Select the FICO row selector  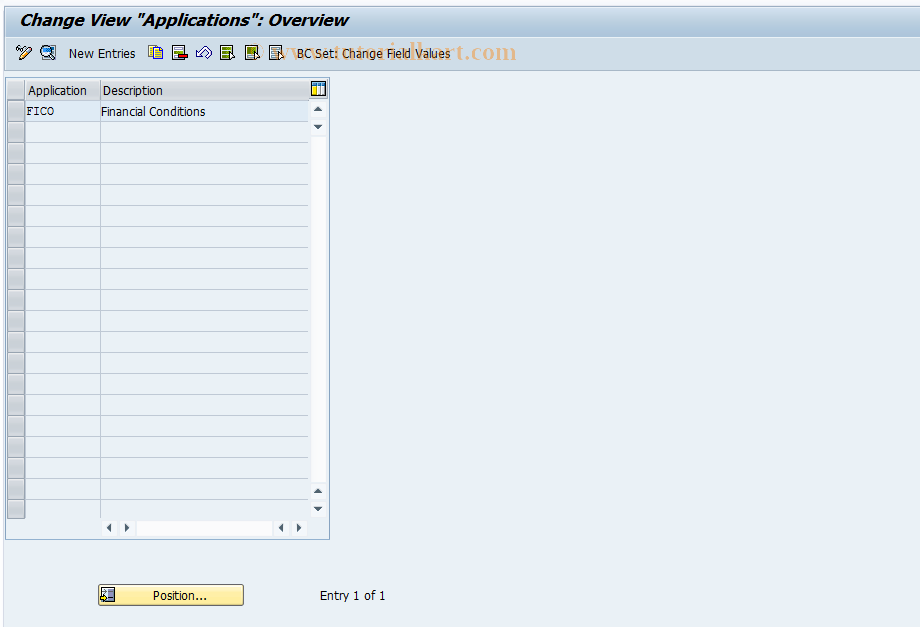point(16,111)
